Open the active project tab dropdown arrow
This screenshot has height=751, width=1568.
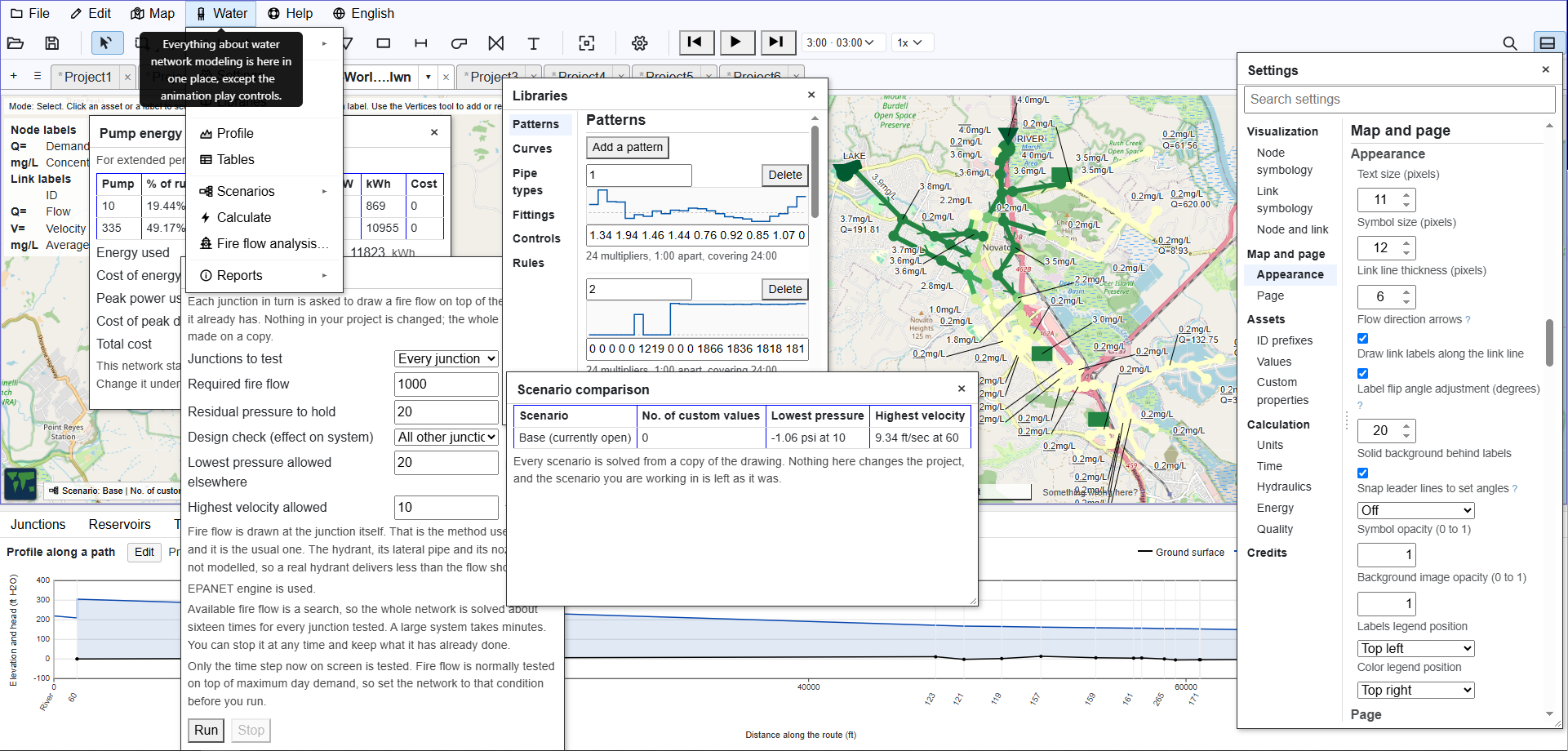pyautogui.click(x=428, y=77)
